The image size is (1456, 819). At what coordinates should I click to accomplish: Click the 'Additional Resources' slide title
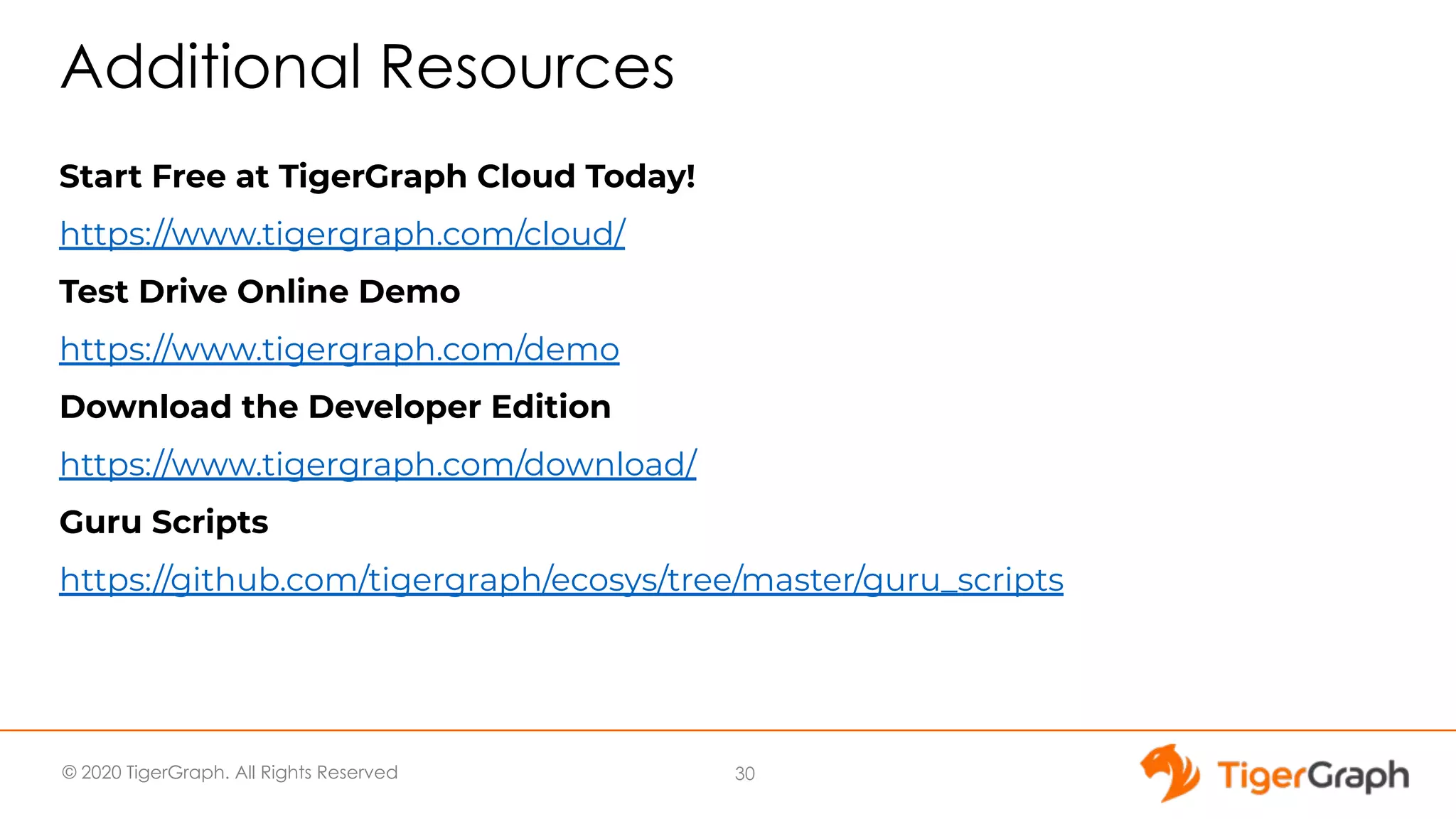point(367,67)
